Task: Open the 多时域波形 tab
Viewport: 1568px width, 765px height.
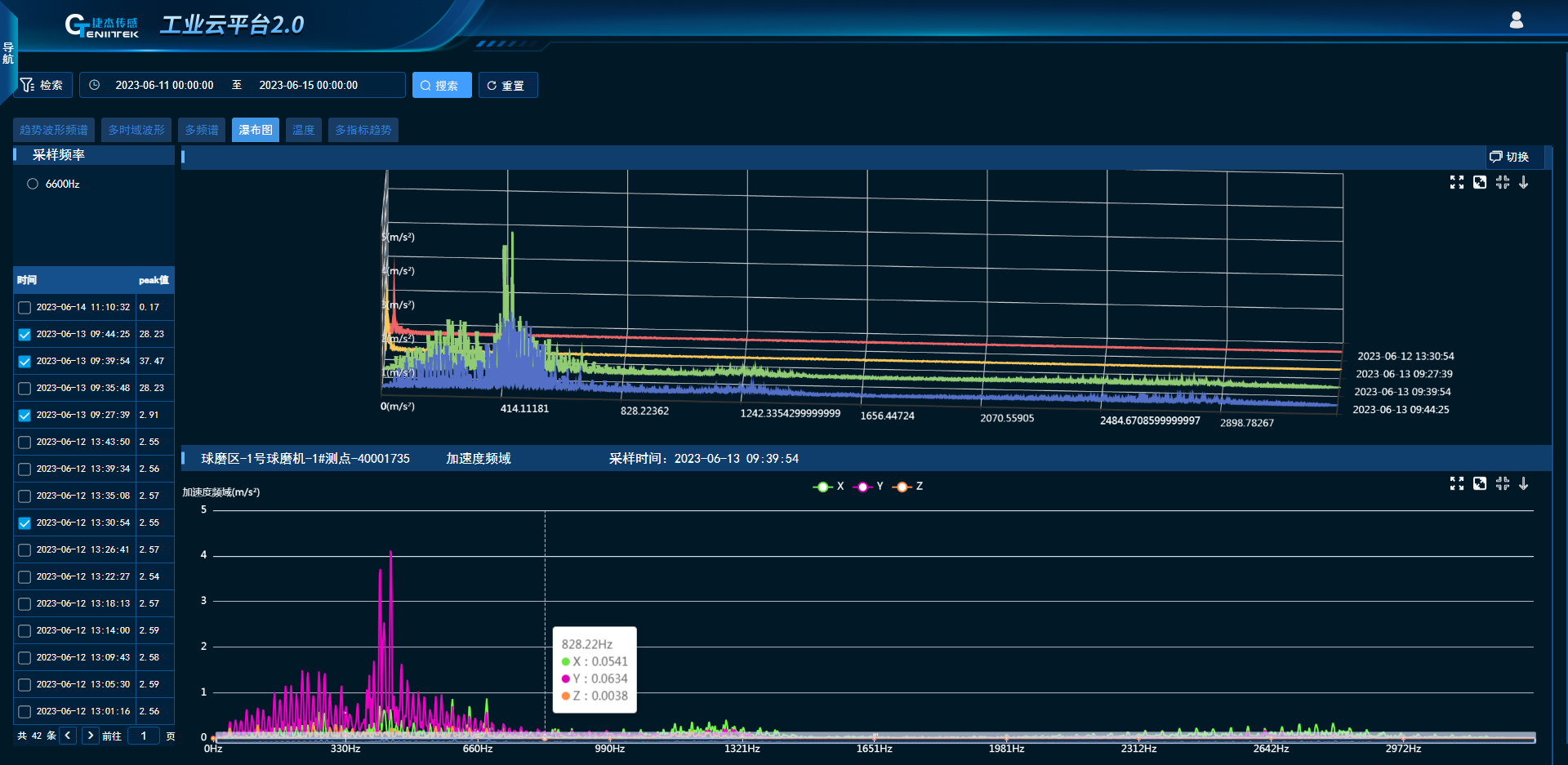Action: point(136,130)
